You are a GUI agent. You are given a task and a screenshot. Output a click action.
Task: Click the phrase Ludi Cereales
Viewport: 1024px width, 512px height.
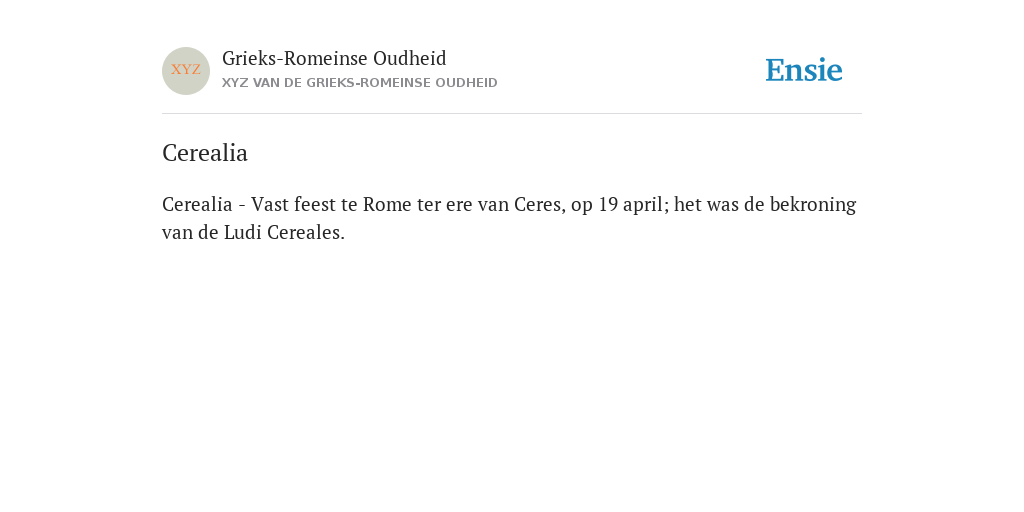[x=284, y=232]
